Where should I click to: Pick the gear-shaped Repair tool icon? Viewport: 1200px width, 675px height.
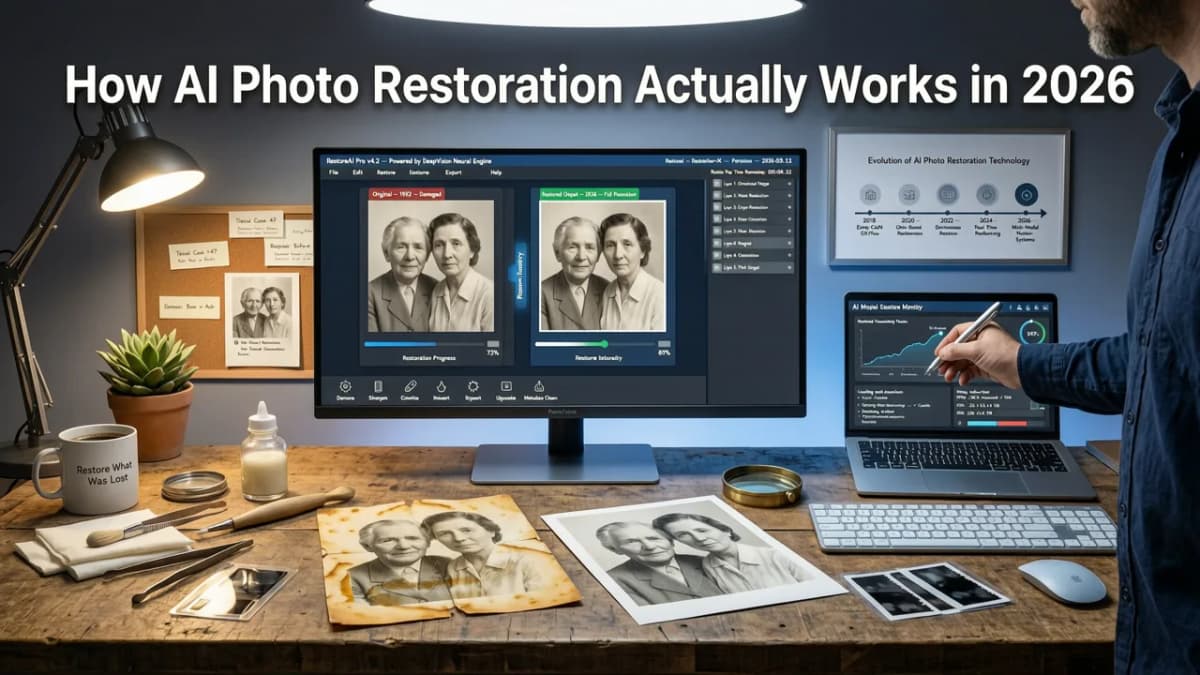[x=473, y=386]
